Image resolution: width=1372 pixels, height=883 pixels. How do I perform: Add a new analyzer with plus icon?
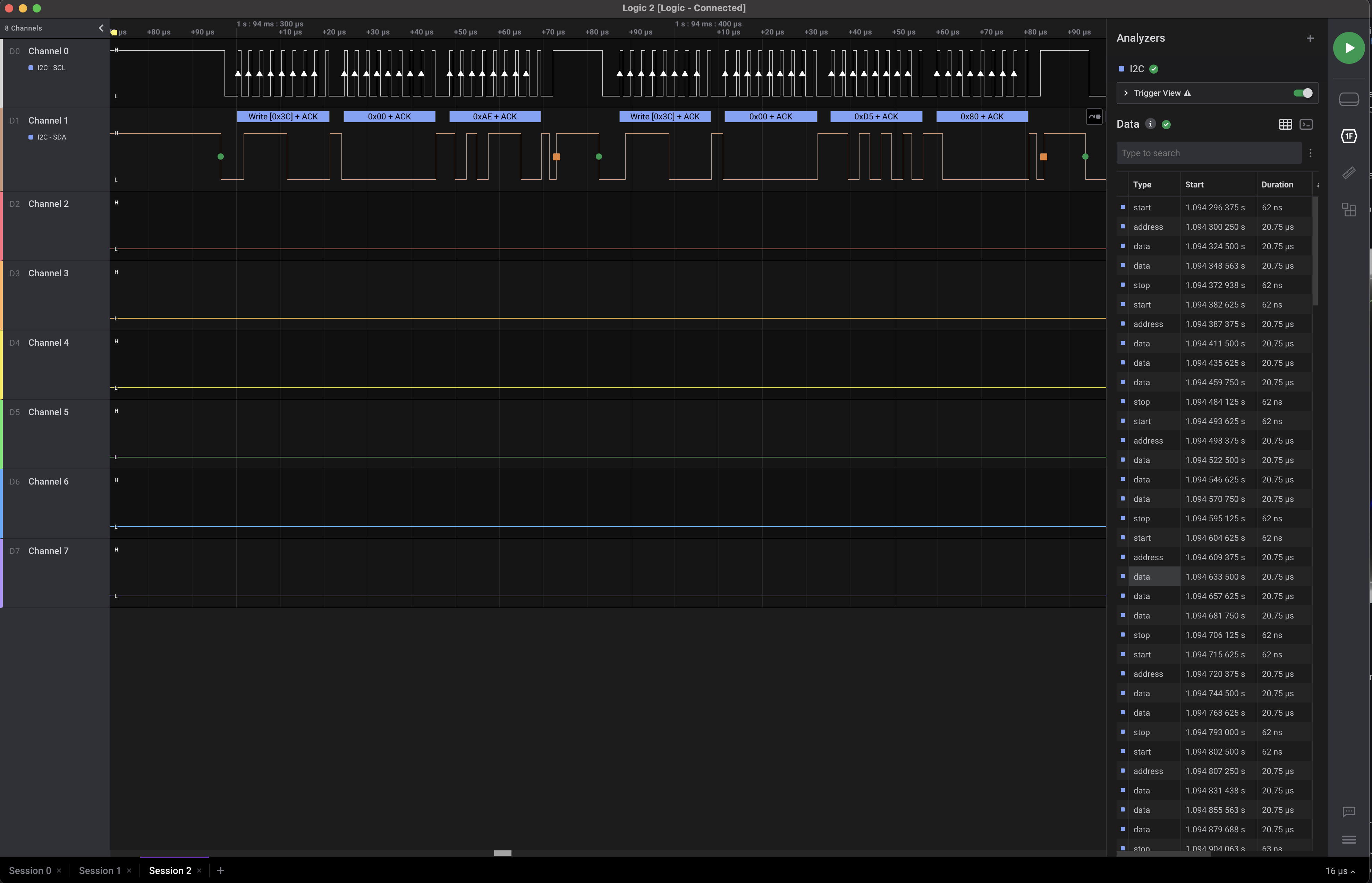[1310, 39]
